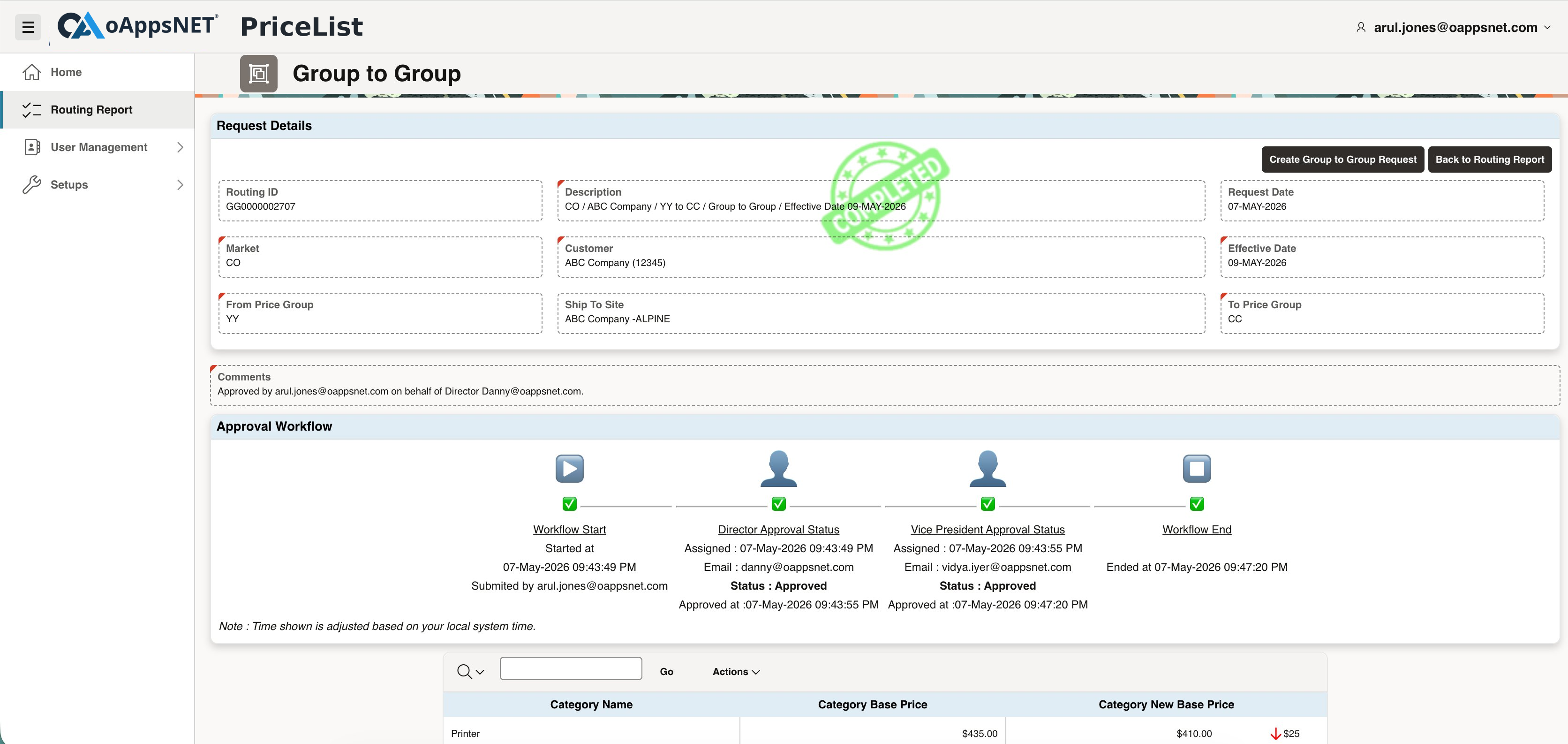Click the Workflow End stop icon

[1197, 468]
